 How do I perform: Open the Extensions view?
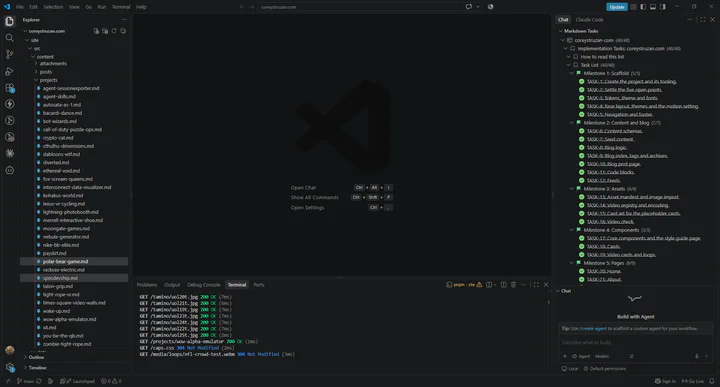10,88
